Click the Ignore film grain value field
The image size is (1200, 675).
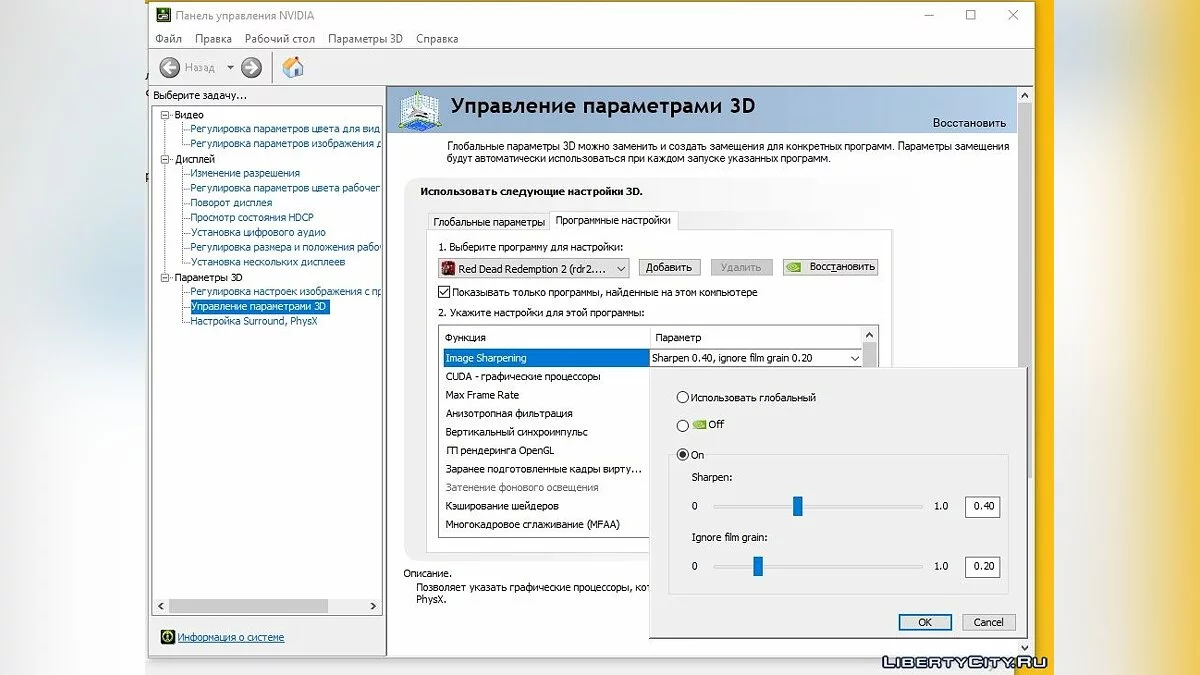982,567
